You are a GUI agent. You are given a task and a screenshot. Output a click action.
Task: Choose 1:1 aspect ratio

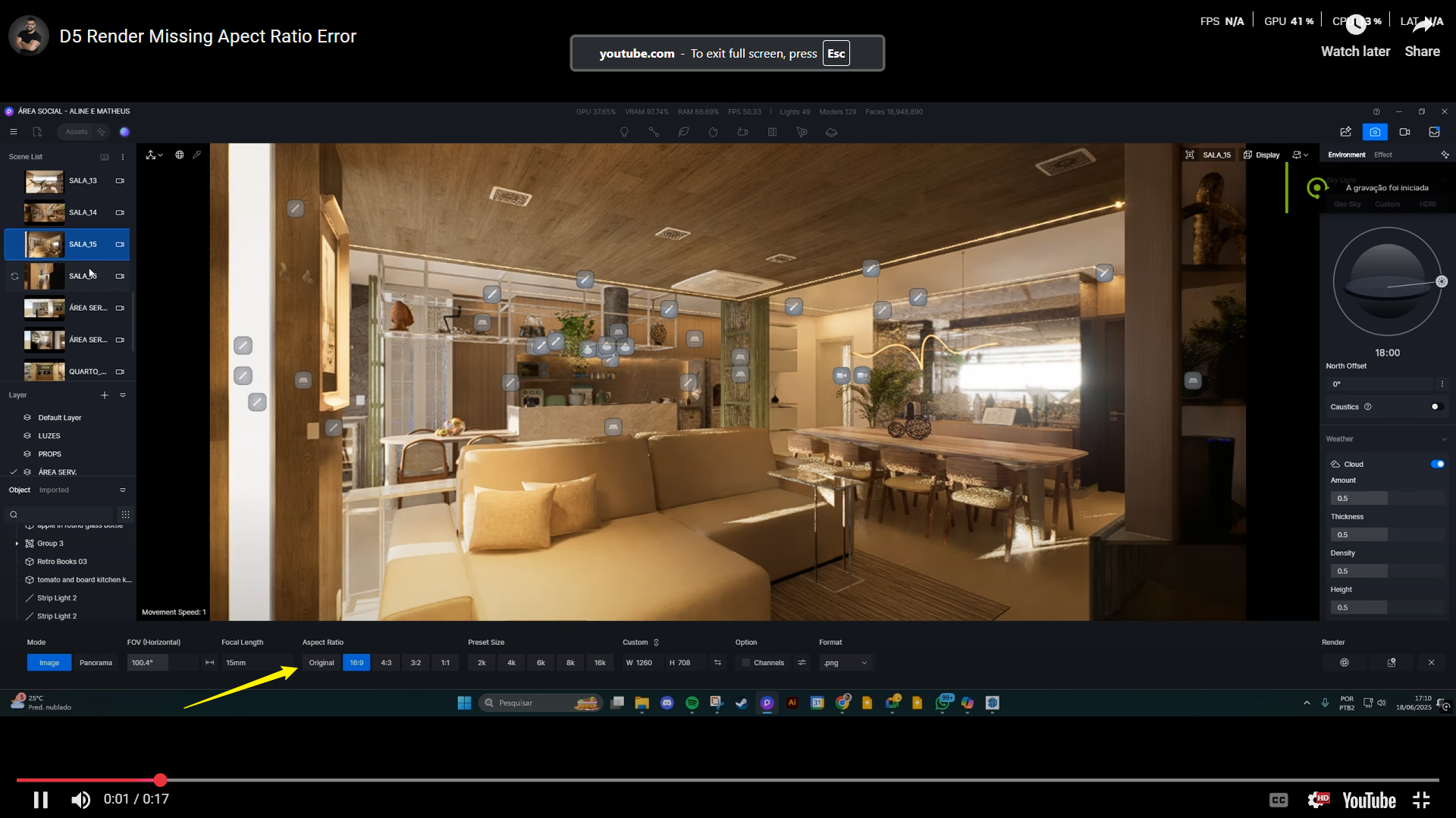[x=445, y=663]
